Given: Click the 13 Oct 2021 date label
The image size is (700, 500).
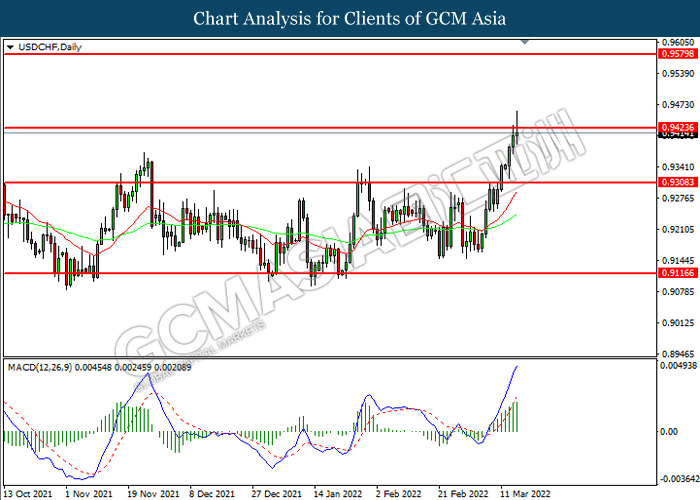Looking at the screenshot, I should coord(28,494).
